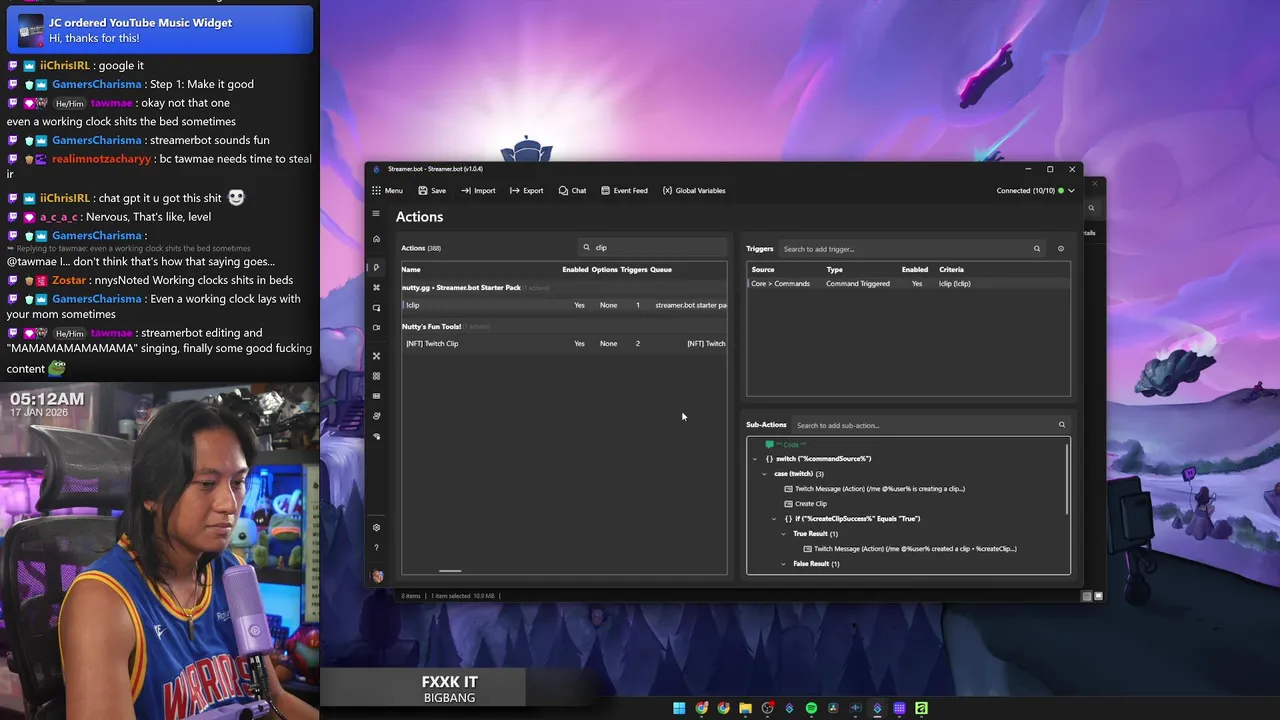Open Settings via the sidebar gear icon
The height and width of the screenshot is (720, 1280).
tap(376, 527)
